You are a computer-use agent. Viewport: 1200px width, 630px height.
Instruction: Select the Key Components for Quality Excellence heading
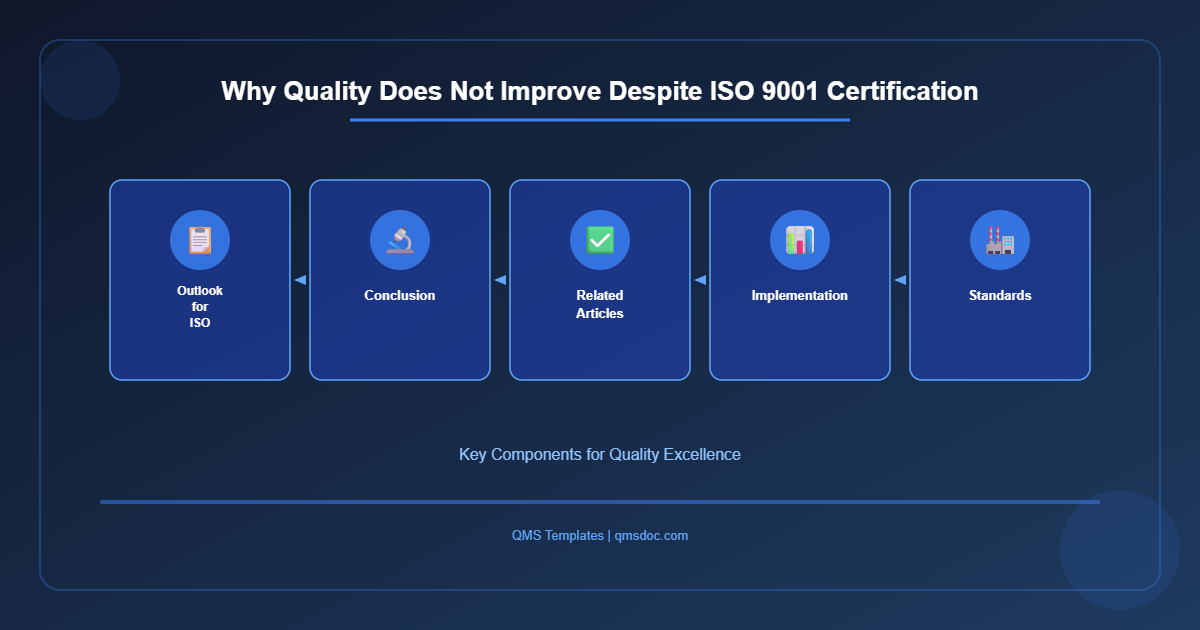600,454
